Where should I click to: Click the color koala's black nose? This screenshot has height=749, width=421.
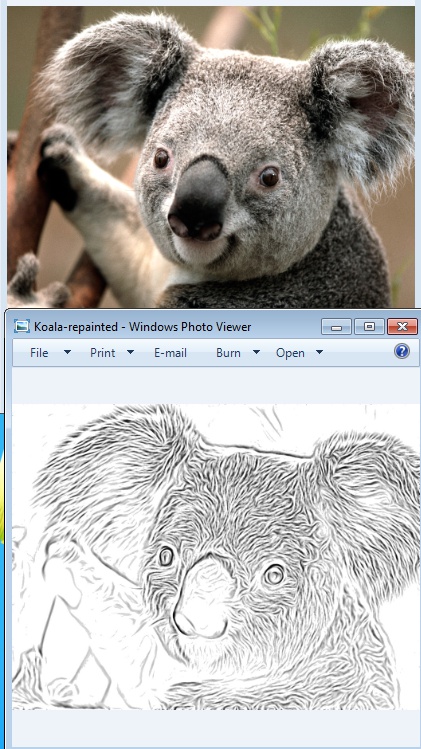(199, 200)
